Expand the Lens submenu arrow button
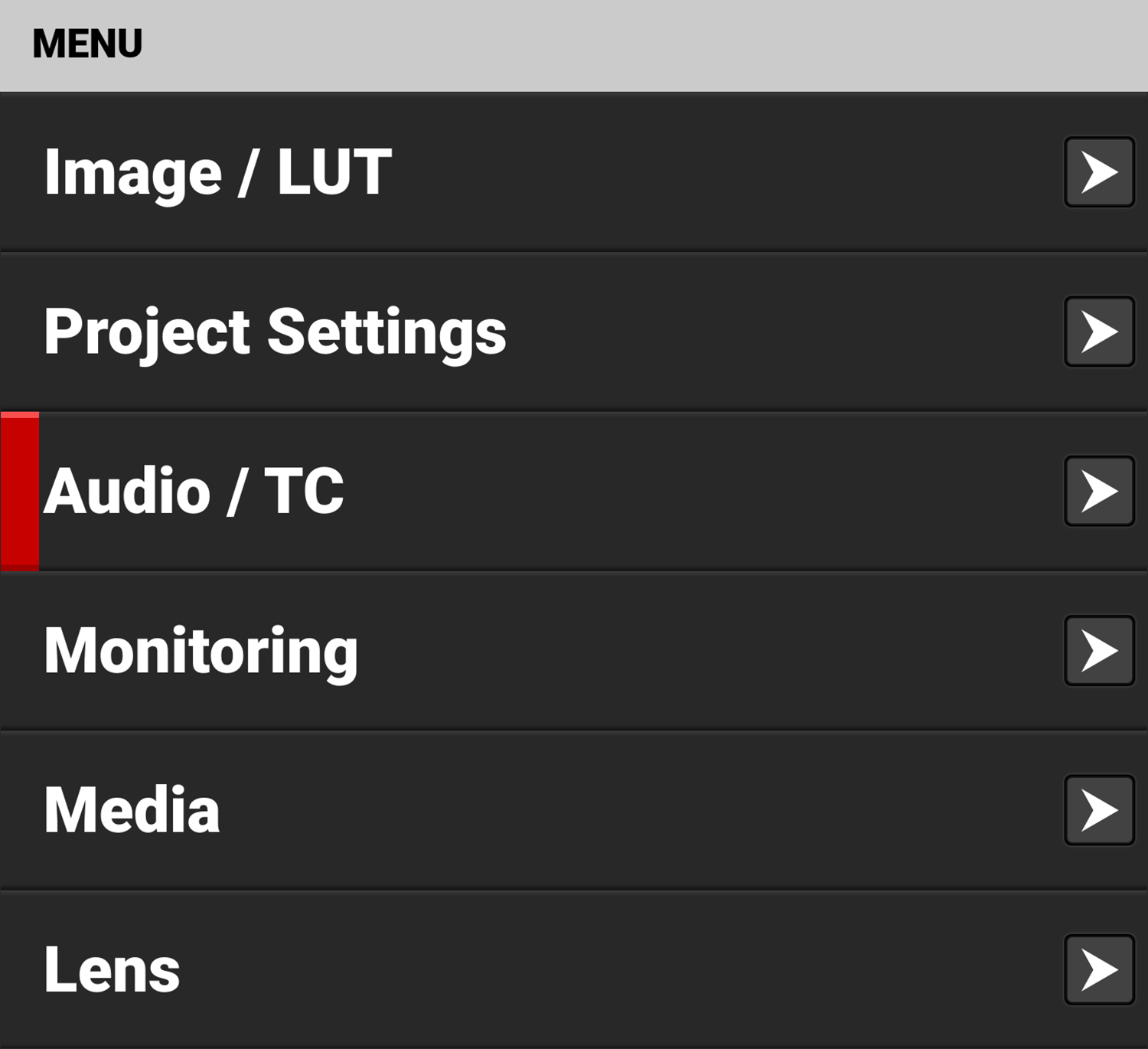This screenshot has width=1148, height=1049. [1099, 969]
